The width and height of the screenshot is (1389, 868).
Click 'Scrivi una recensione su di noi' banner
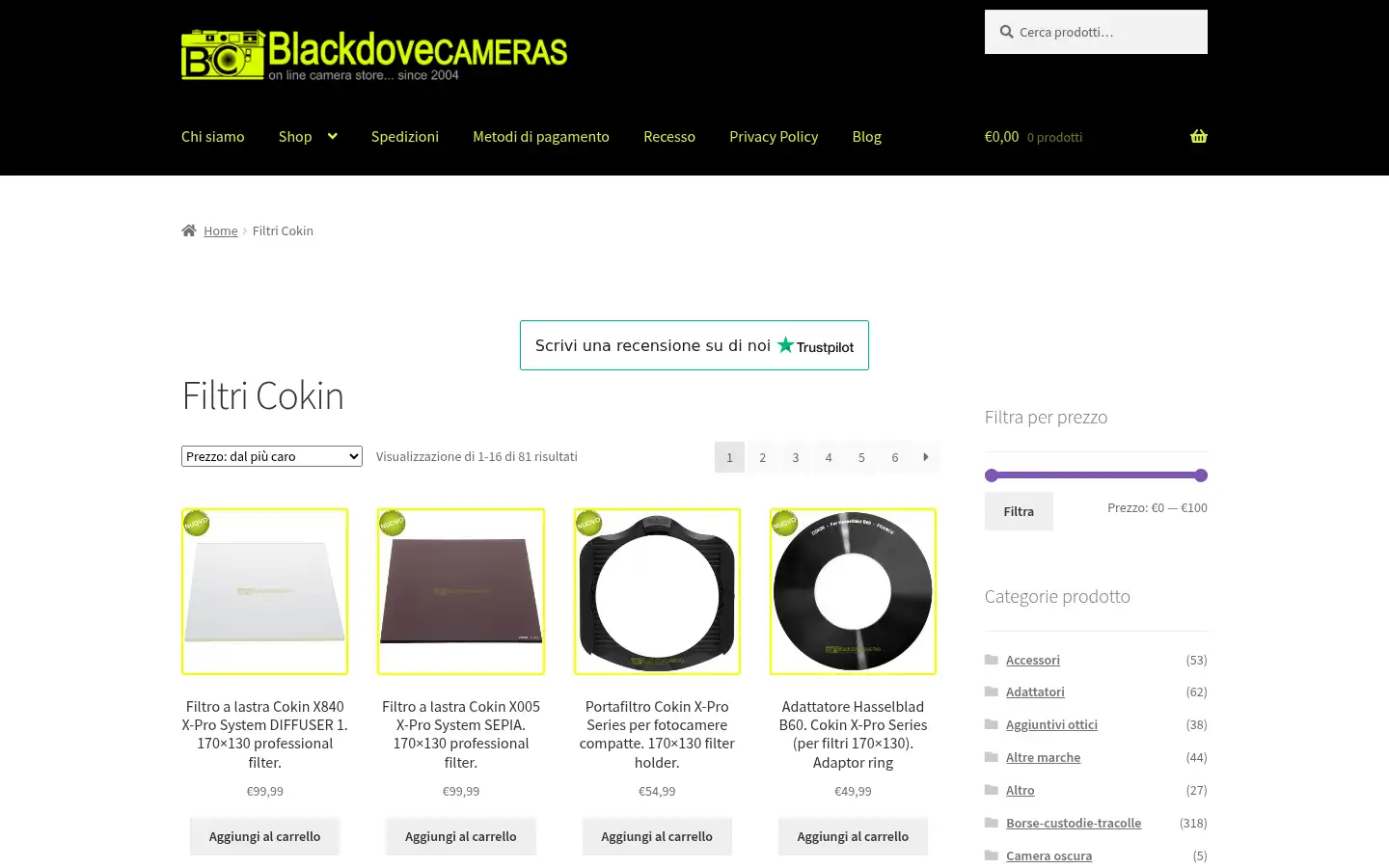click(694, 345)
